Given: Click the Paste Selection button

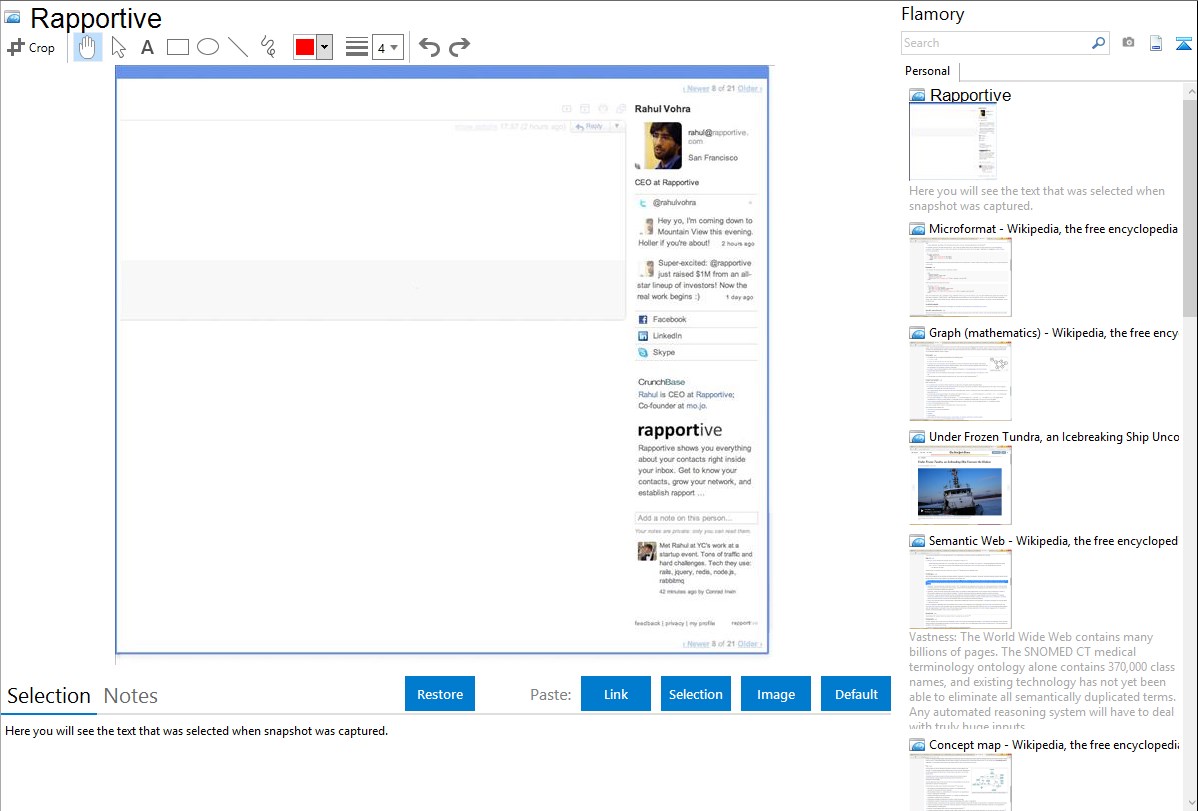Looking at the screenshot, I should pos(695,694).
